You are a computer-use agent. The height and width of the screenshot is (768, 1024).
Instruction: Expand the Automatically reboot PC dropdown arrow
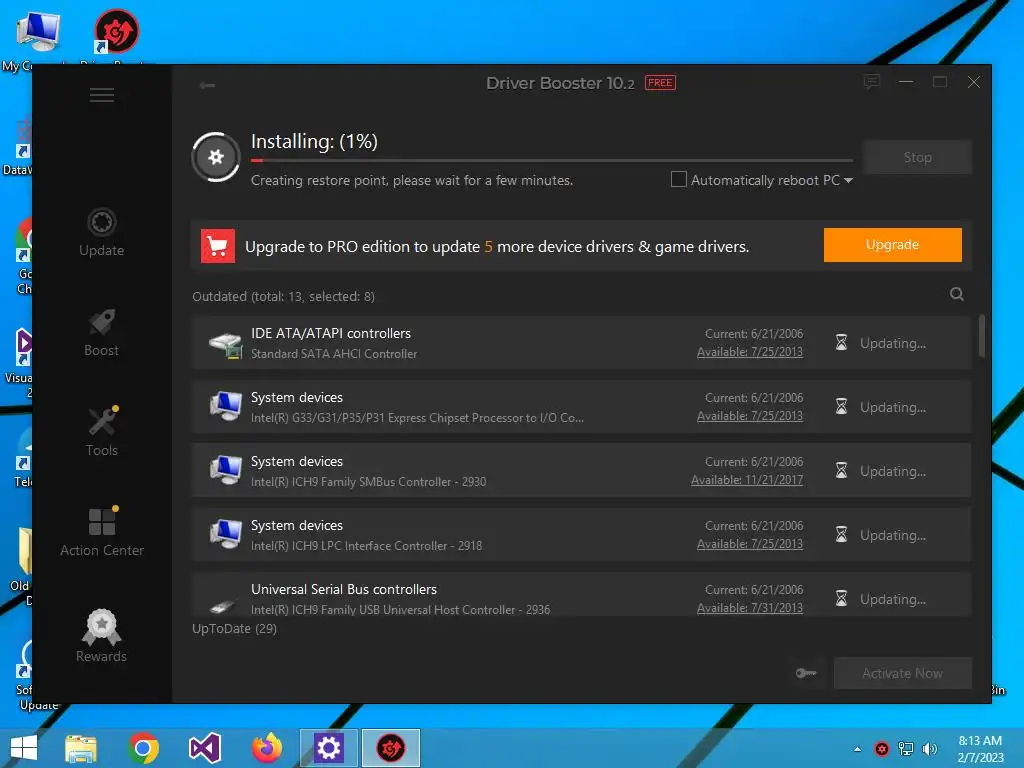tap(848, 180)
